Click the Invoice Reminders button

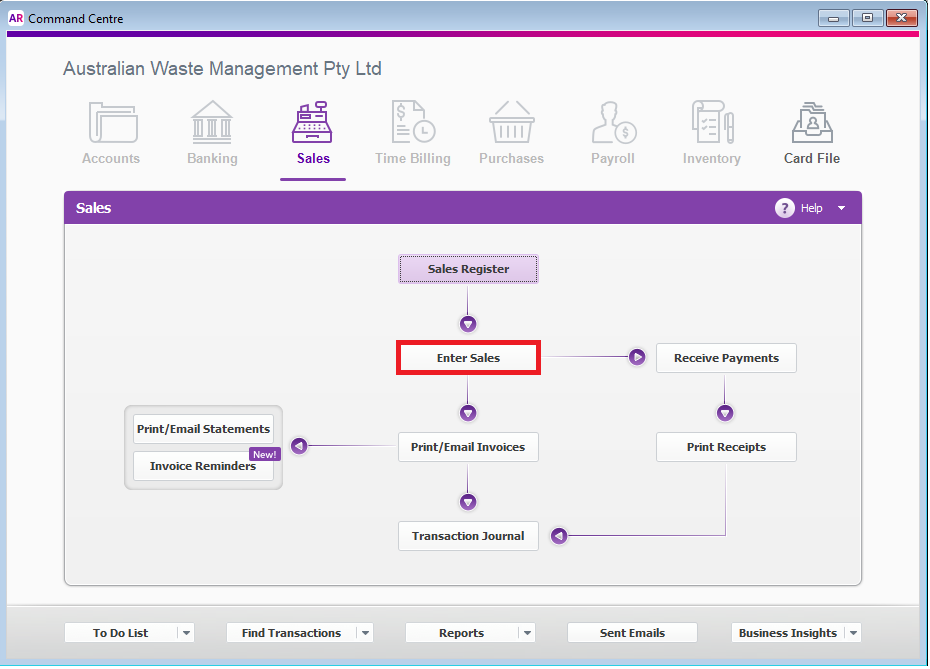tap(203, 466)
